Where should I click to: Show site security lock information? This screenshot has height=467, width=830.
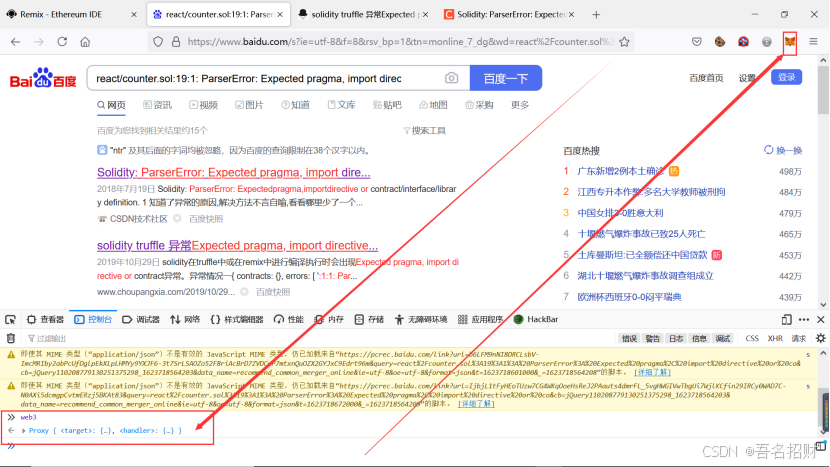[x=176, y=42]
